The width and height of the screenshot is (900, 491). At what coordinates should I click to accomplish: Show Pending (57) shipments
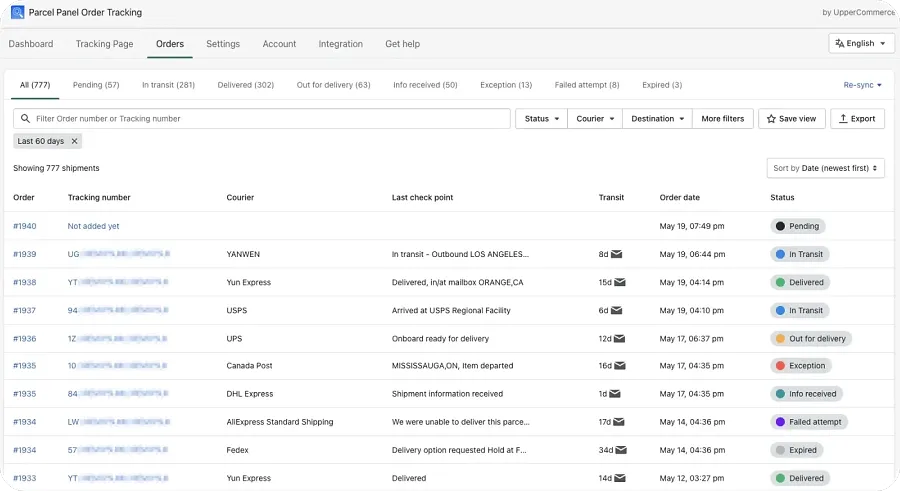click(96, 85)
